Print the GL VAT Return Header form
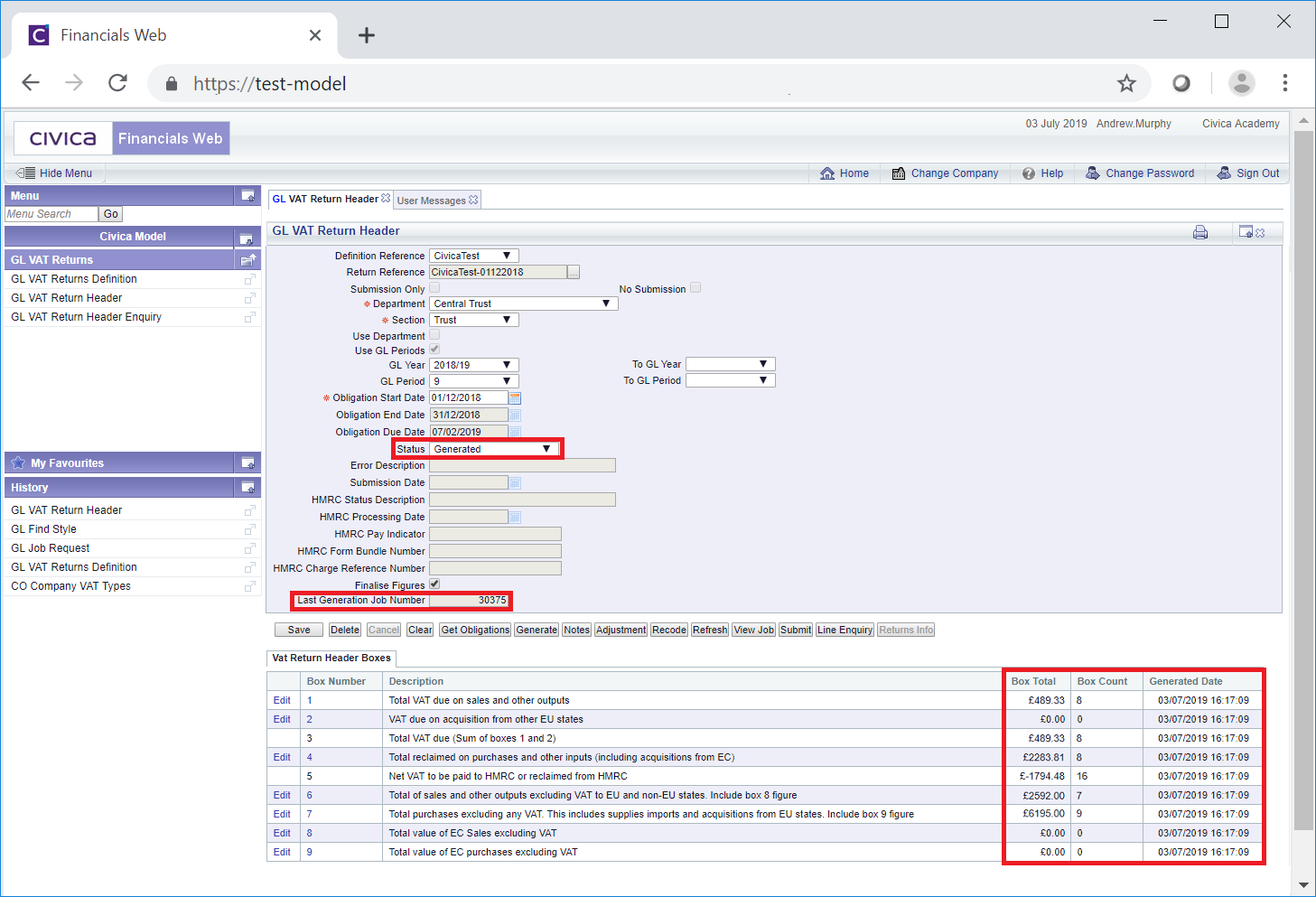The width and height of the screenshot is (1316, 897). click(1200, 232)
